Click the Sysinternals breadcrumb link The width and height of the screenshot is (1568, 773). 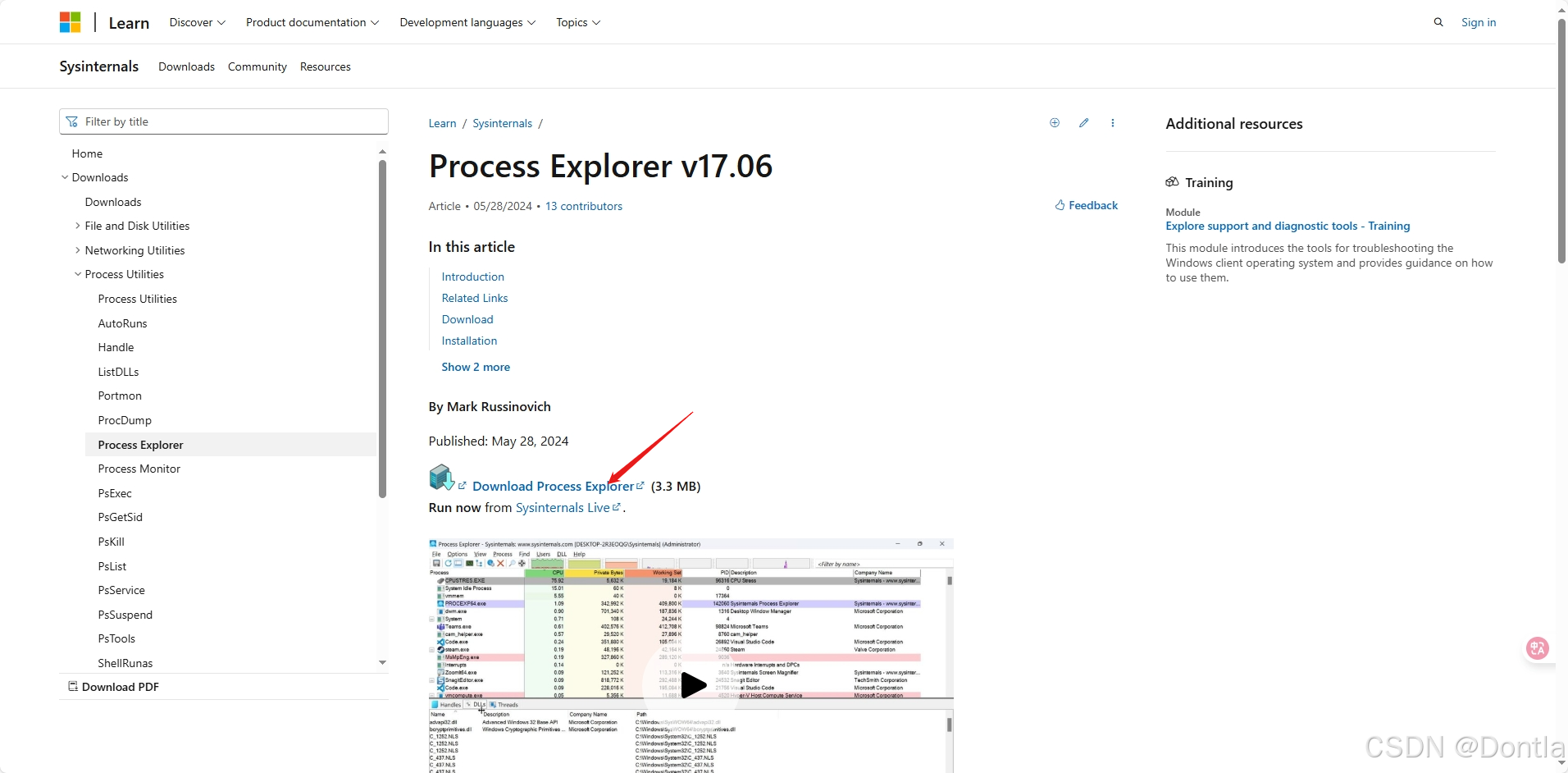(502, 123)
